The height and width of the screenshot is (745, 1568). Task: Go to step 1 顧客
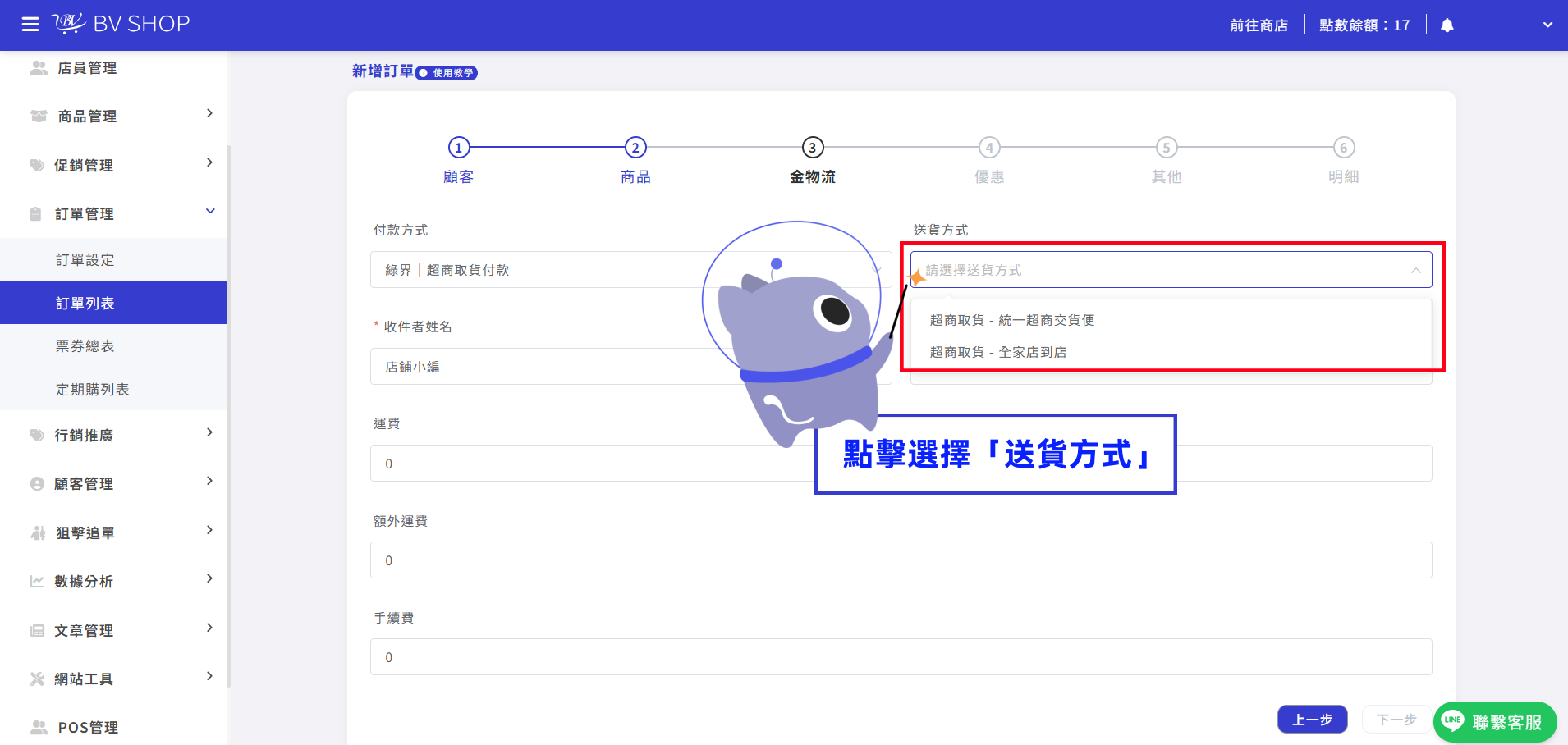pyautogui.click(x=459, y=160)
